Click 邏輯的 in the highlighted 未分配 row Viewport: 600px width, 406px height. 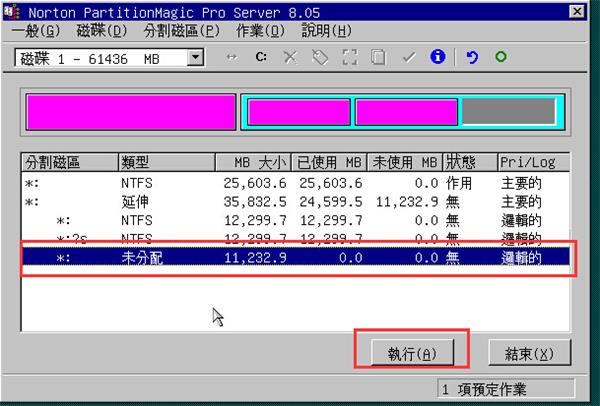[522, 258]
